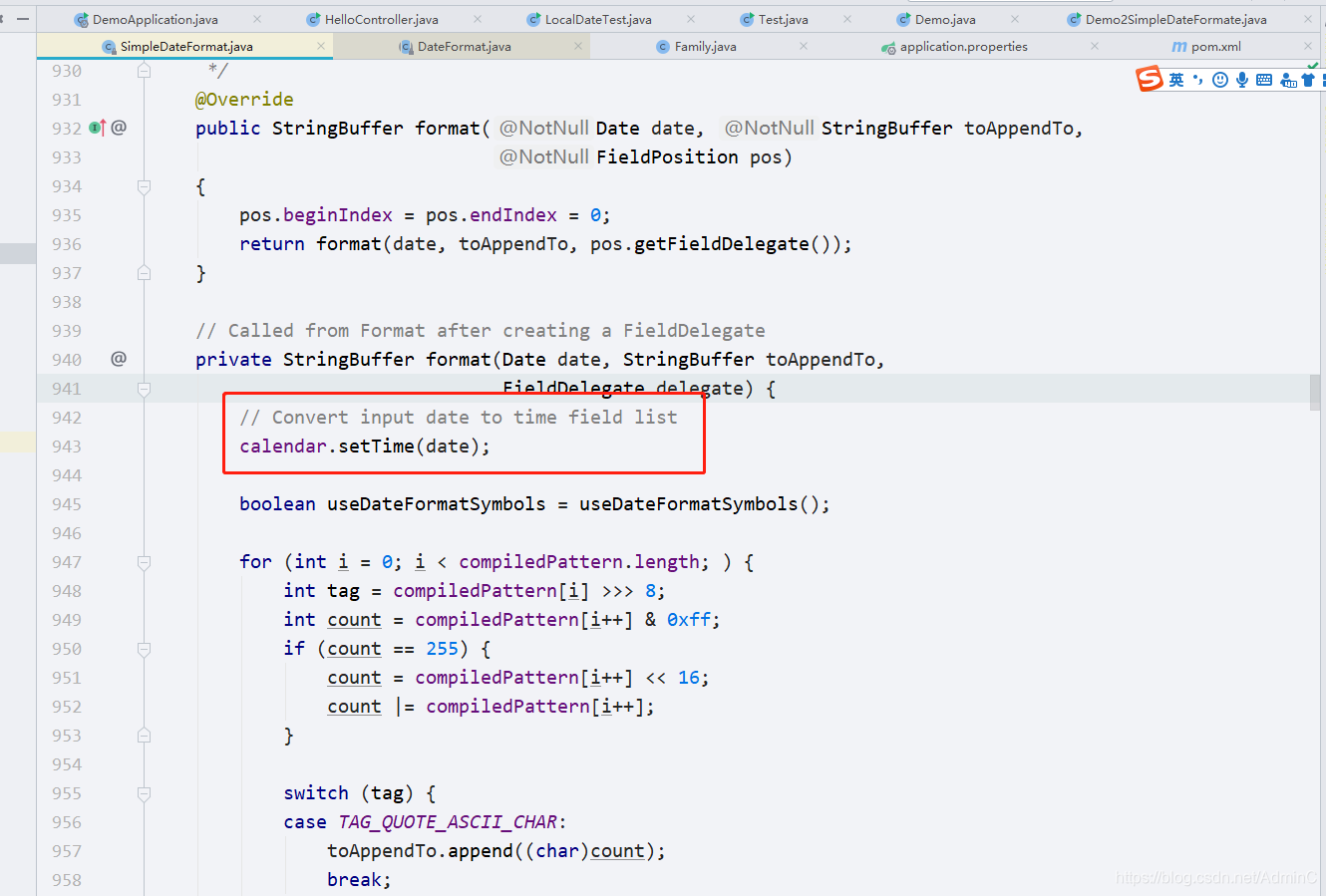Open the Family.java tab
Image resolution: width=1326 pixels, height=896 pixels.
click(x=705, y=46)
